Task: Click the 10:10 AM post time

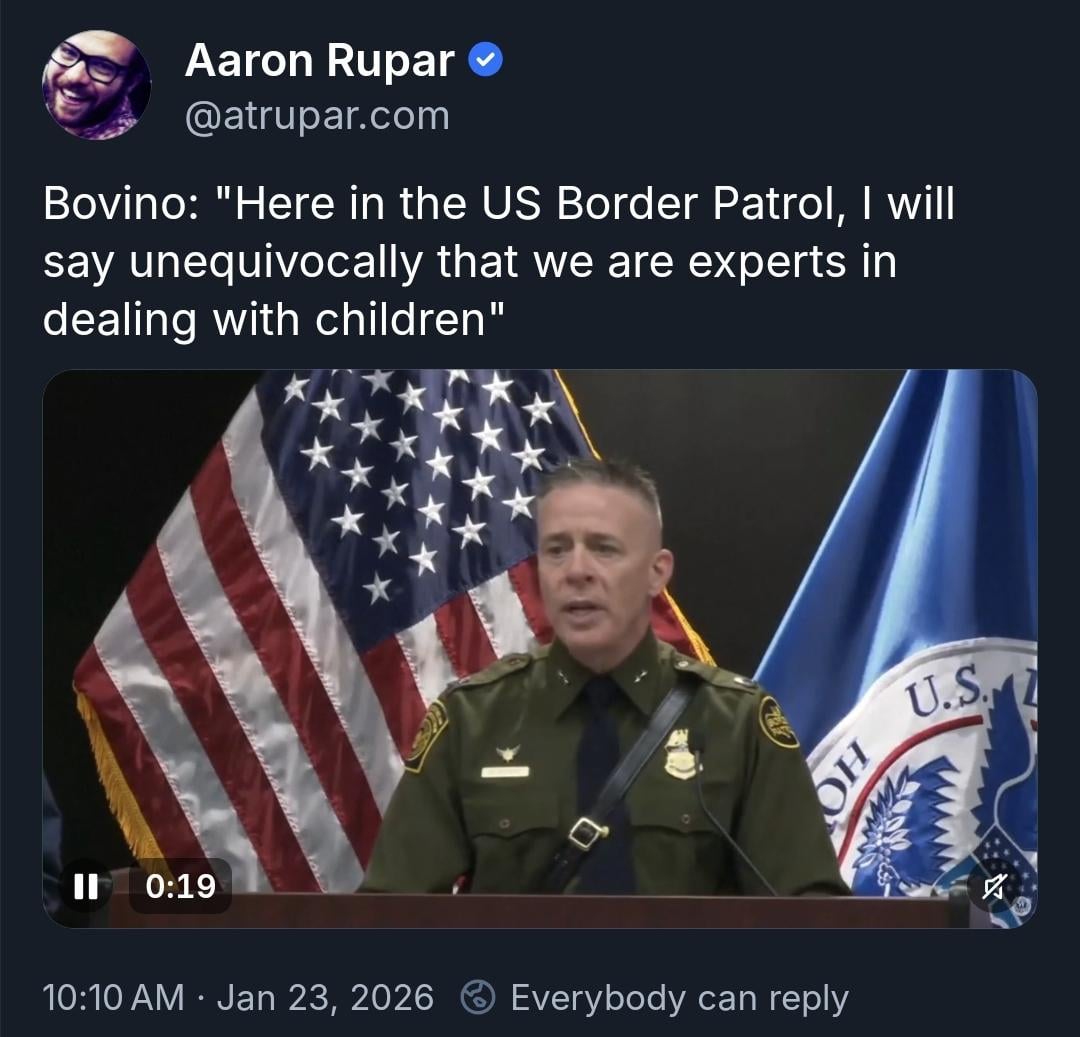Action: (x=113, y=997)
